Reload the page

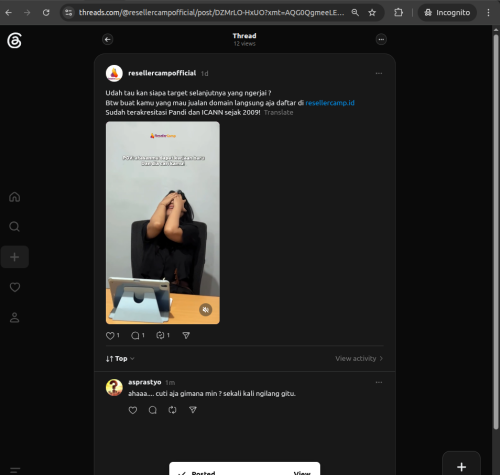click(46, 13)
